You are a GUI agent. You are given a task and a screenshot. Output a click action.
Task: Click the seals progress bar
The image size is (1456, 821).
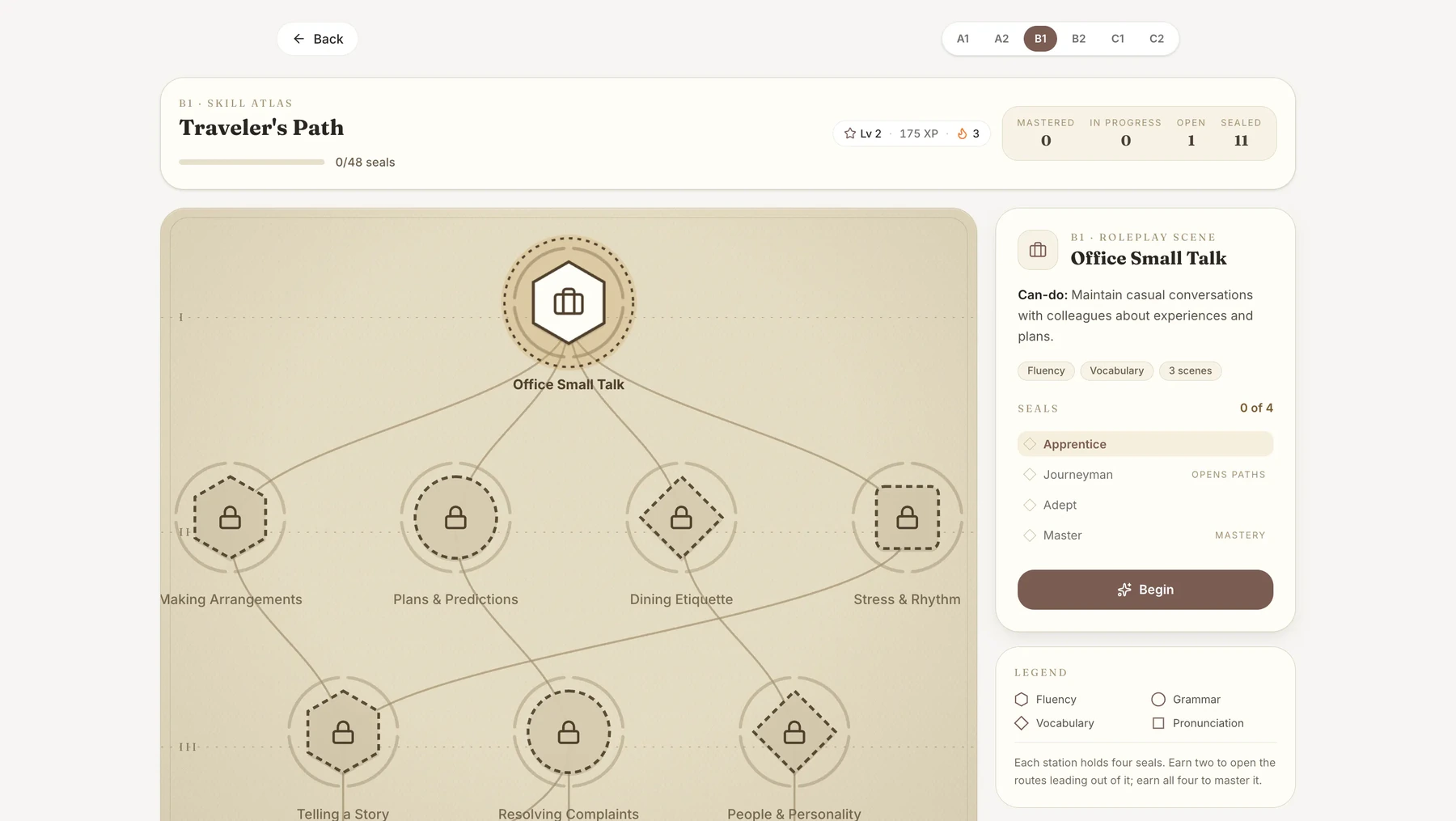252,162
